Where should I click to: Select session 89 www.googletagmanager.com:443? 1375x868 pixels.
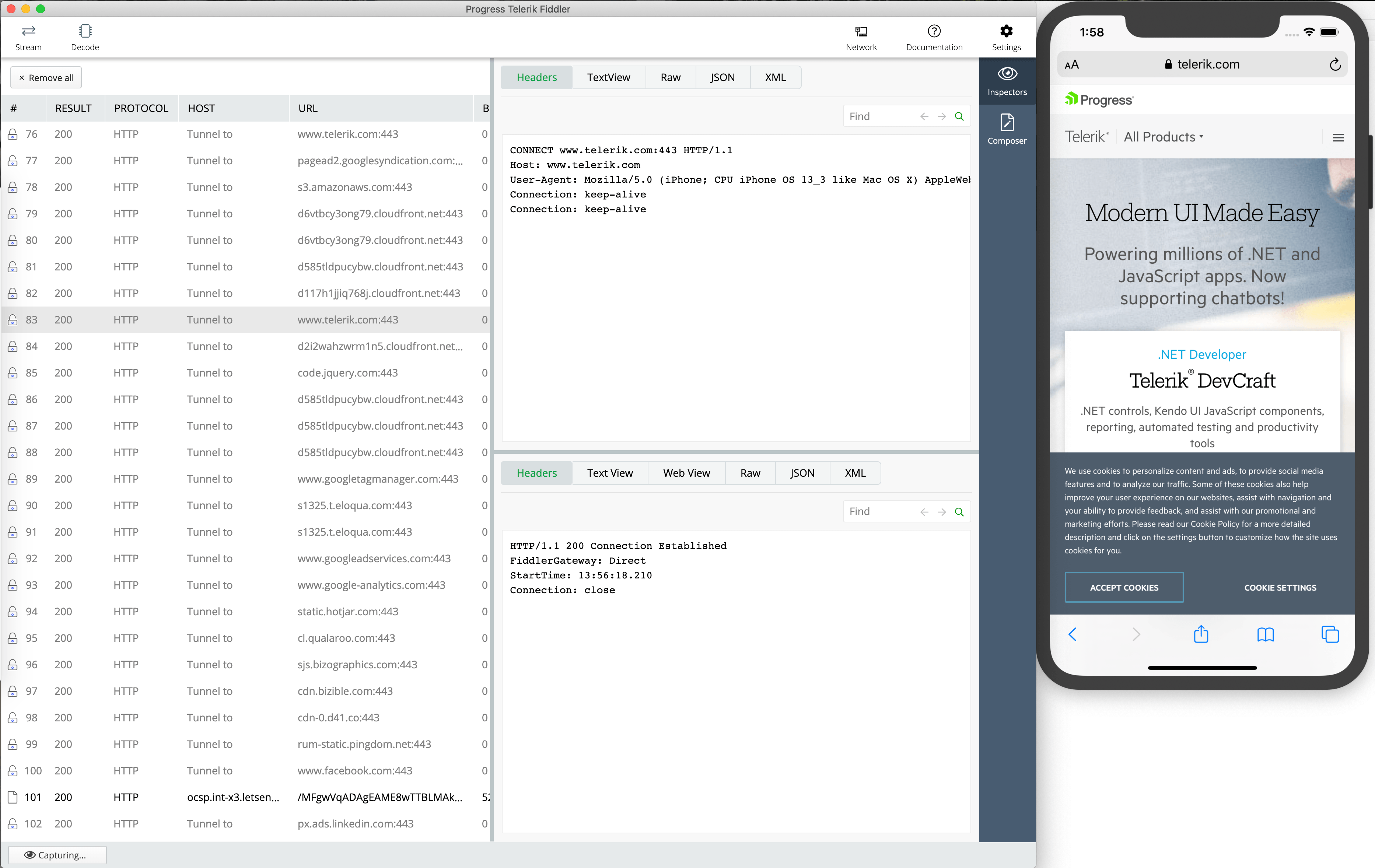[x=245, y=479]
